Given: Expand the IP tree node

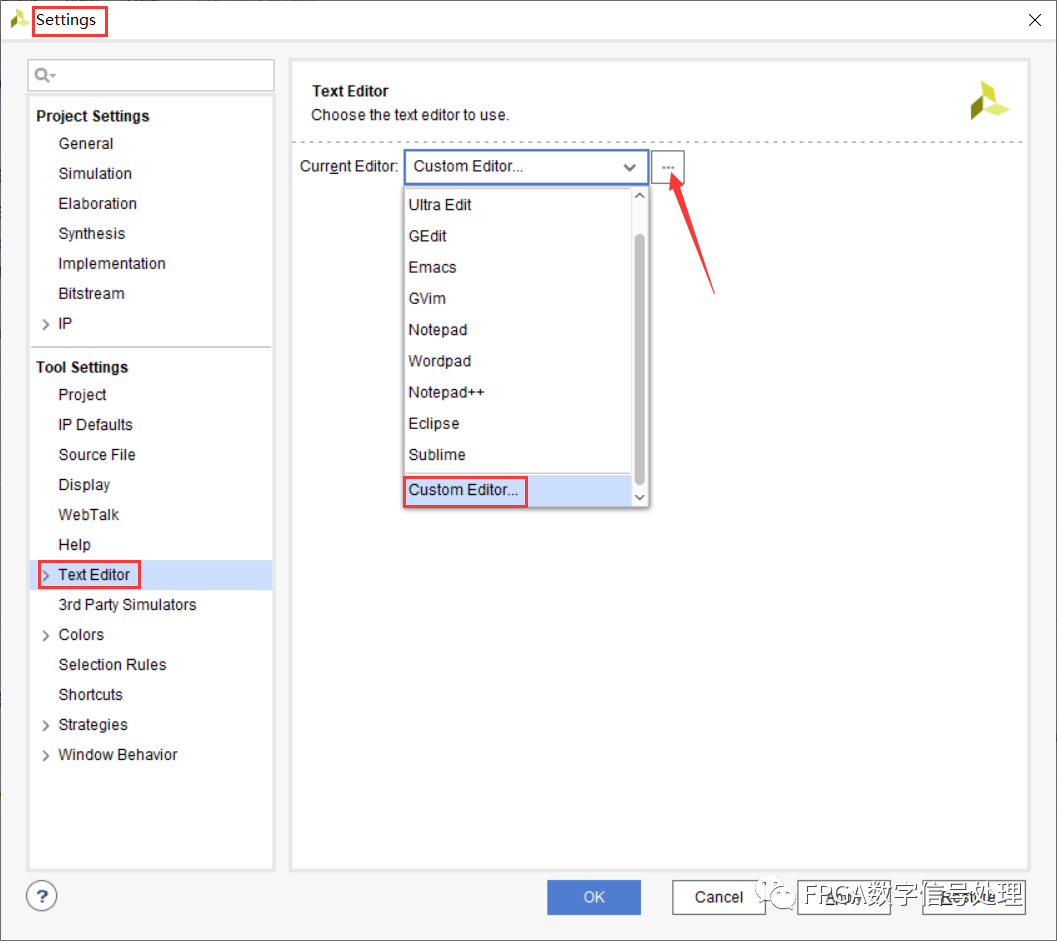Looking at the screenshot, I should coord(46,324).
